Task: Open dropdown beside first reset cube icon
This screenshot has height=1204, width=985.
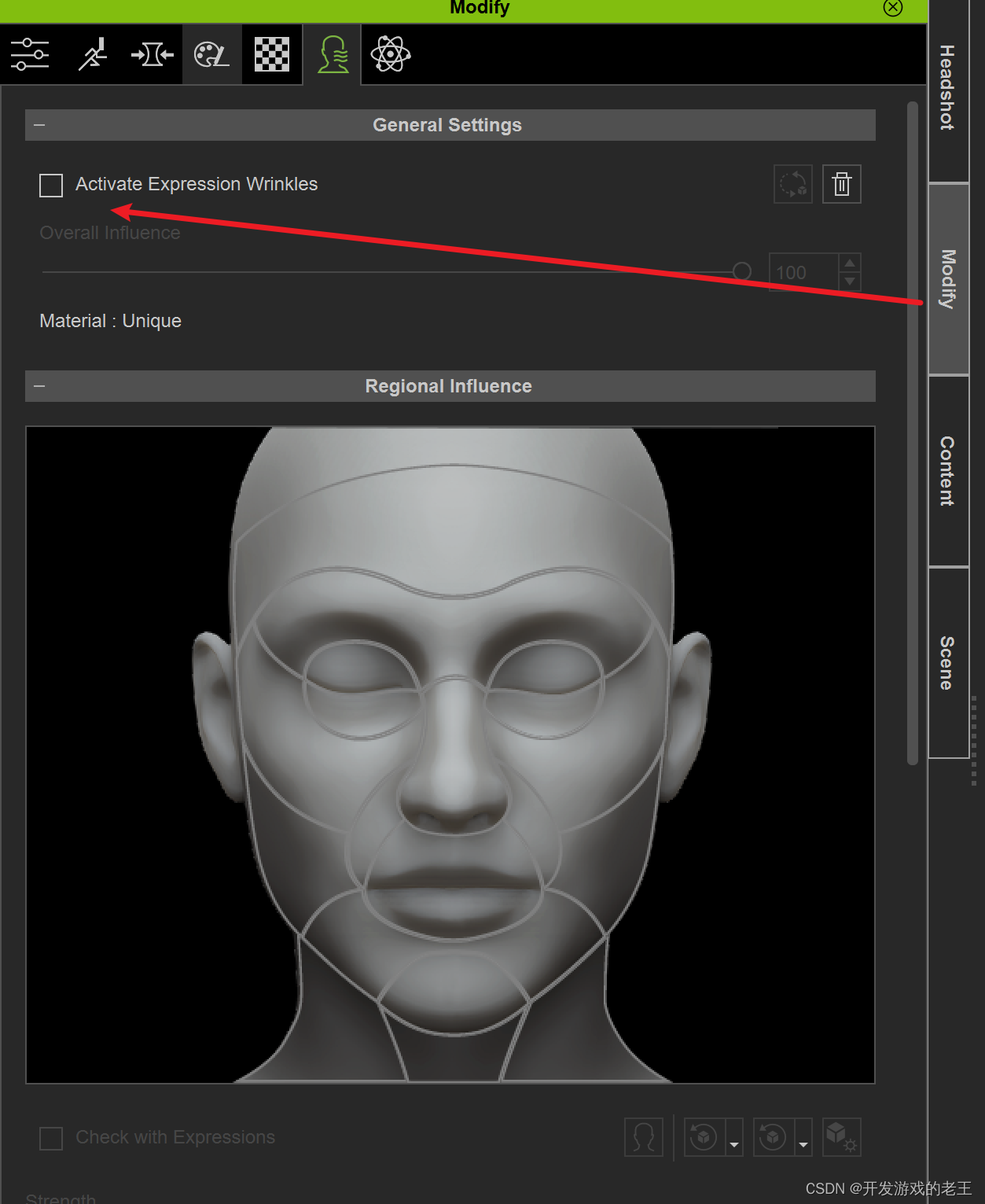Action: click(734, 1137)
